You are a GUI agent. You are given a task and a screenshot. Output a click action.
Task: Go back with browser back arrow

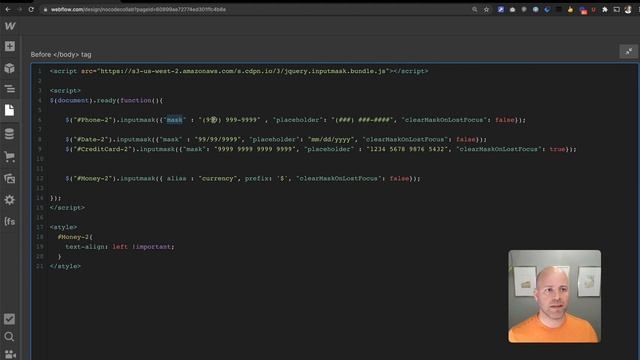[8, 9]
